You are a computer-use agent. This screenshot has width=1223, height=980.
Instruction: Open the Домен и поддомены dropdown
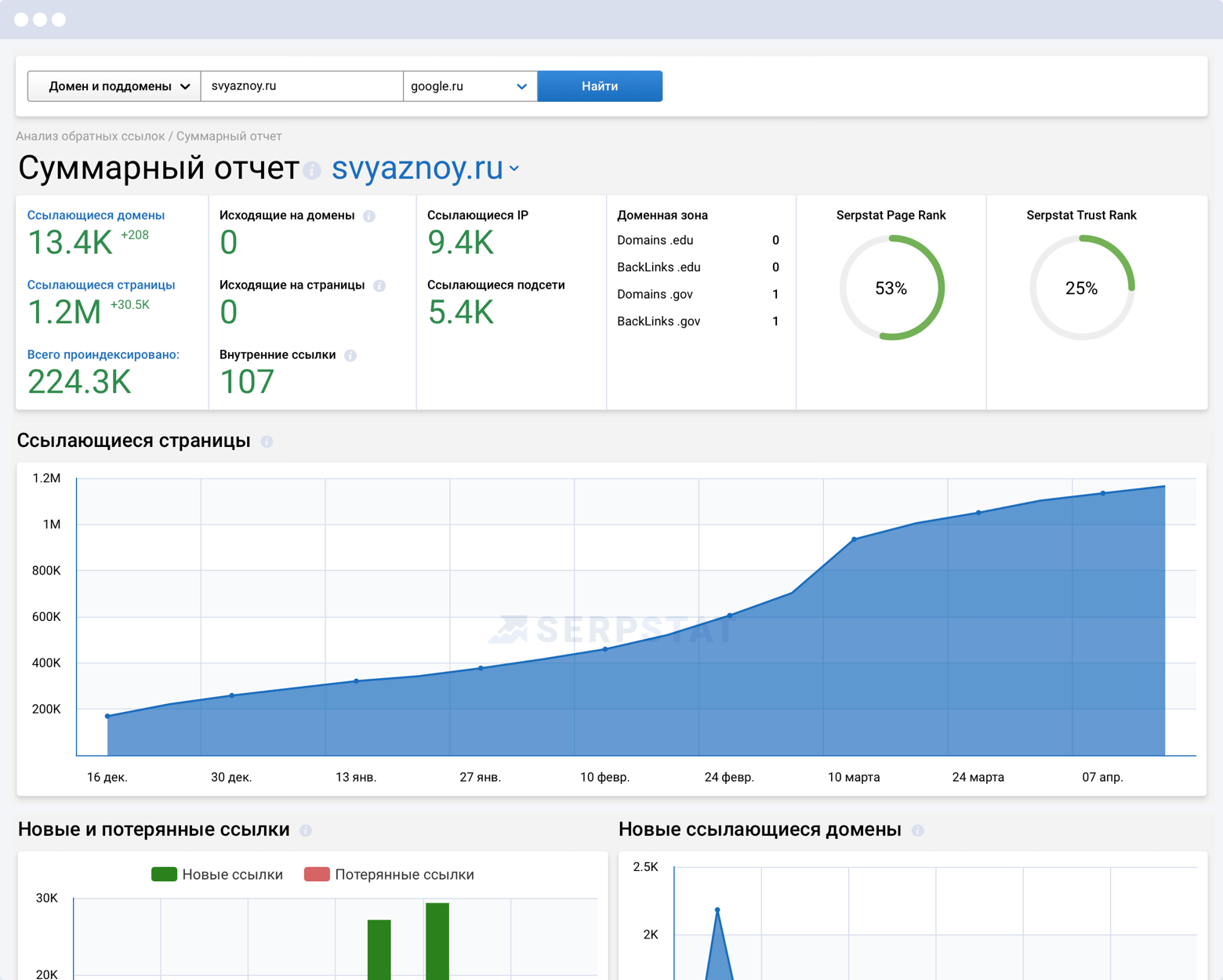coord(114,86)
